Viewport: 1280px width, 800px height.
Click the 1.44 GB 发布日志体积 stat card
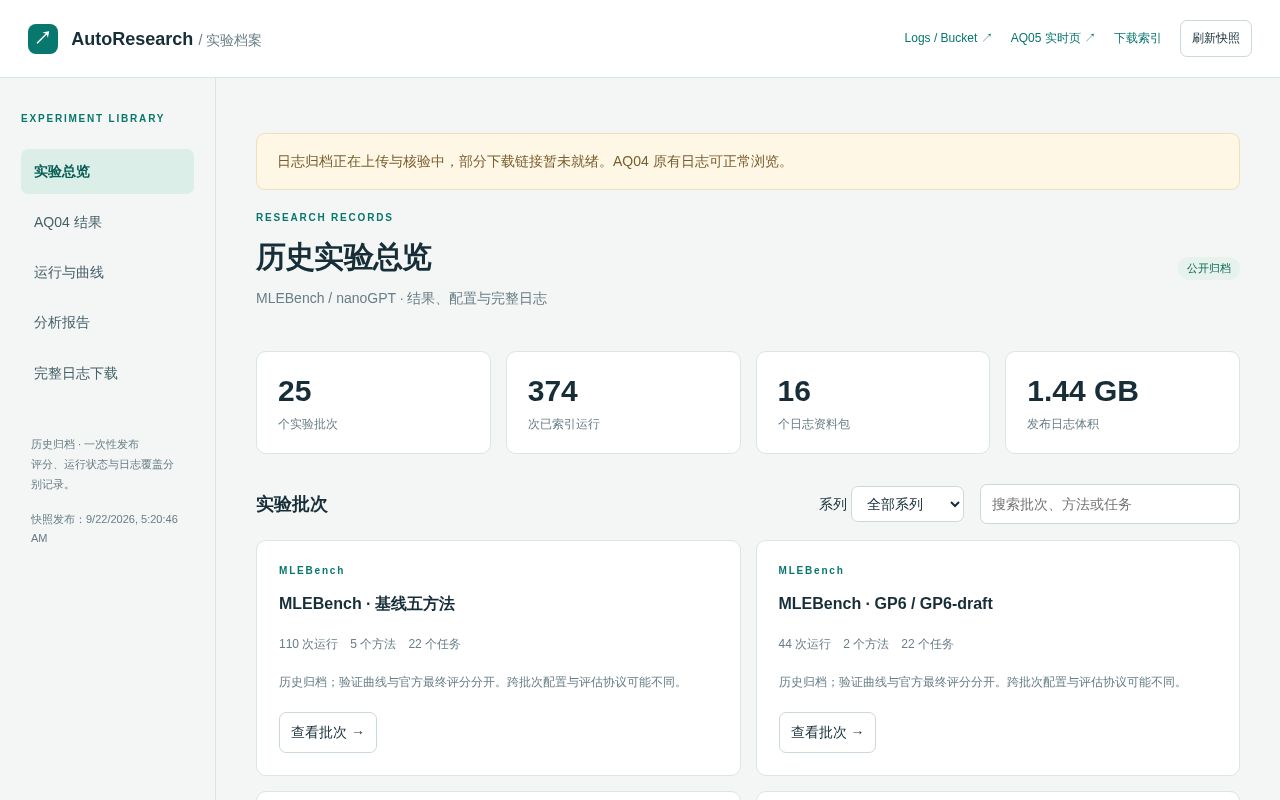[x=1122, y=402]
